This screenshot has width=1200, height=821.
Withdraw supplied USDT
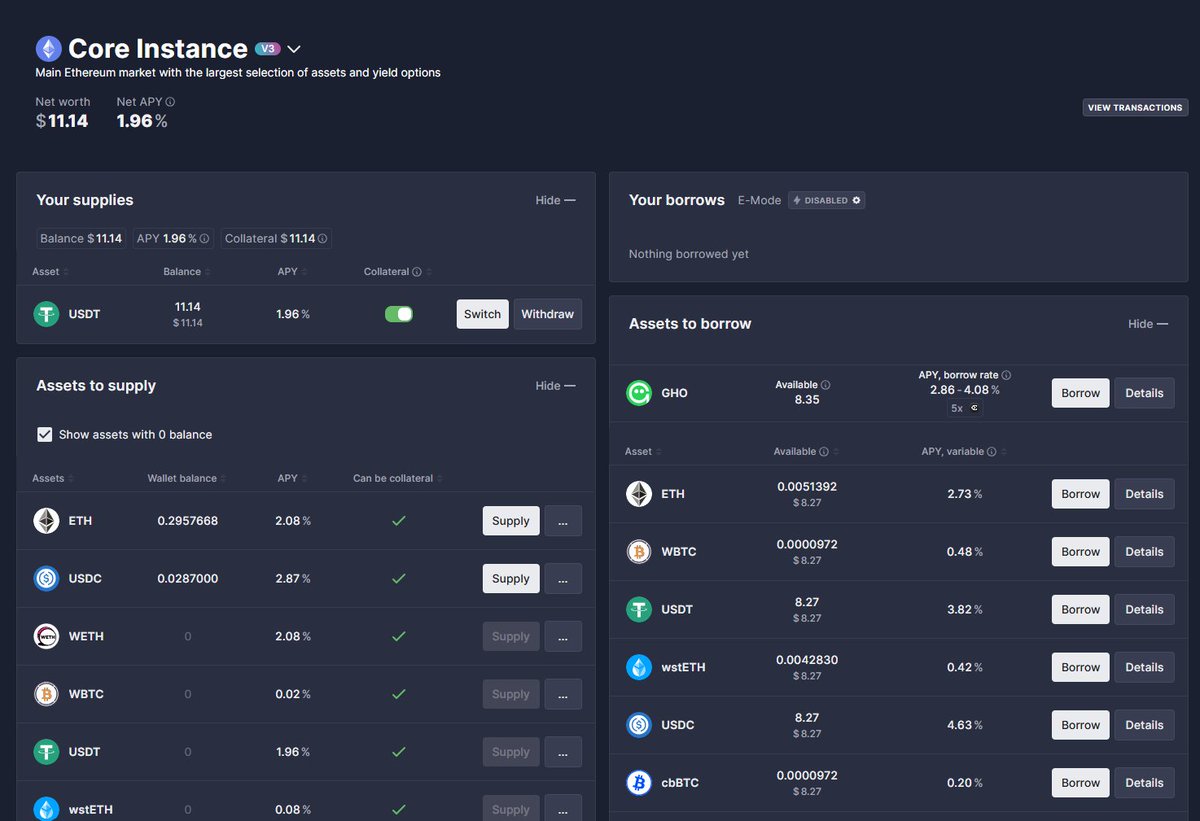[548, 314]
